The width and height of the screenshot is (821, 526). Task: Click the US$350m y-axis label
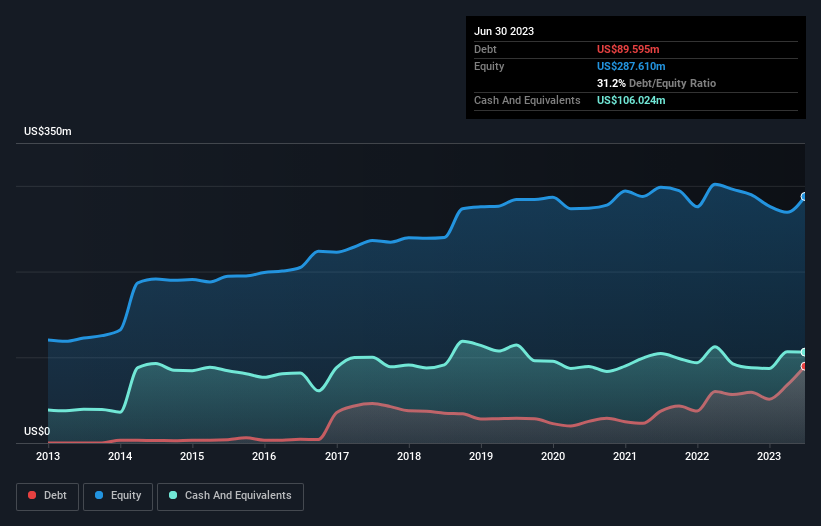48,131
